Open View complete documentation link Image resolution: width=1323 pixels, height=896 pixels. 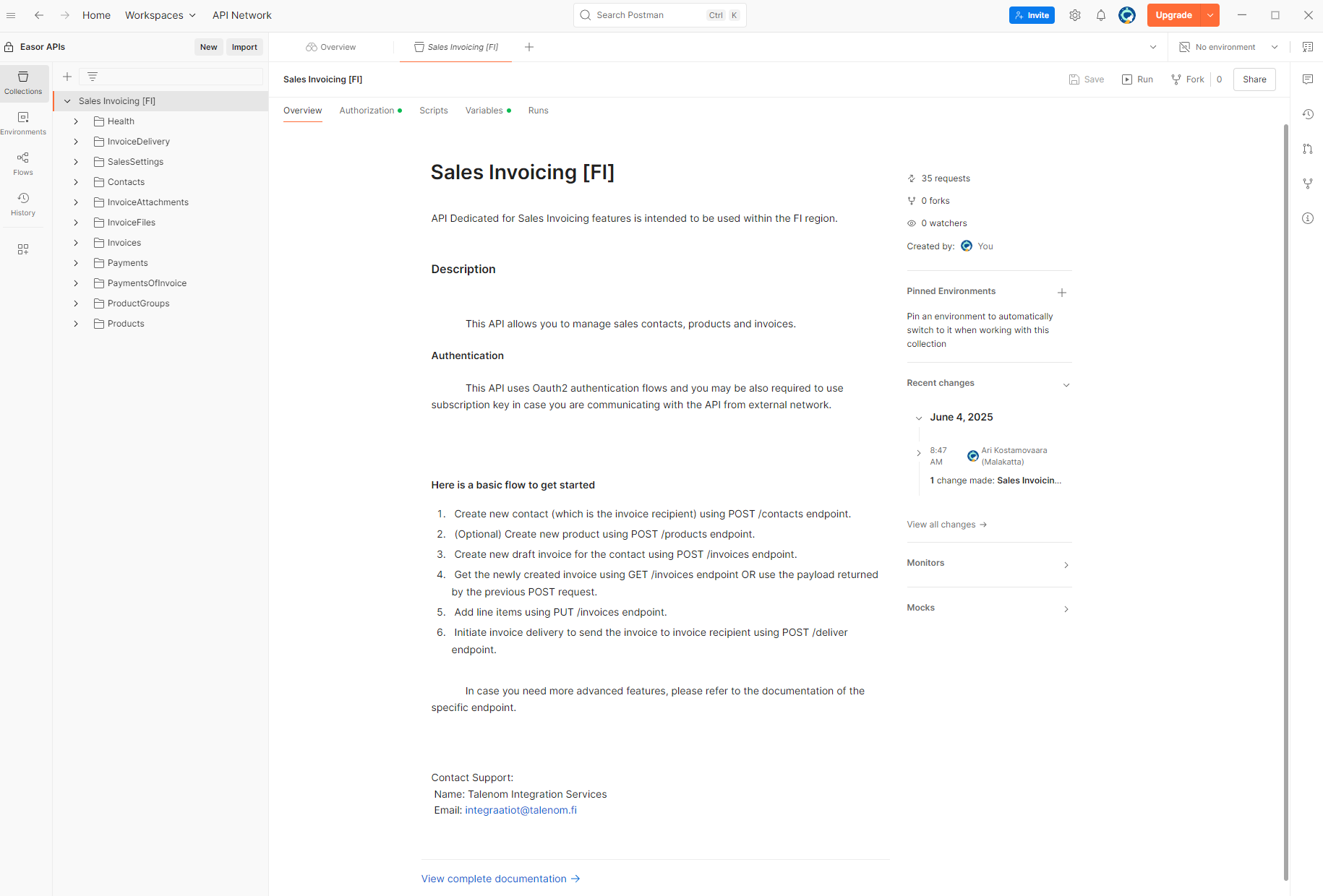tap(500, 879)
